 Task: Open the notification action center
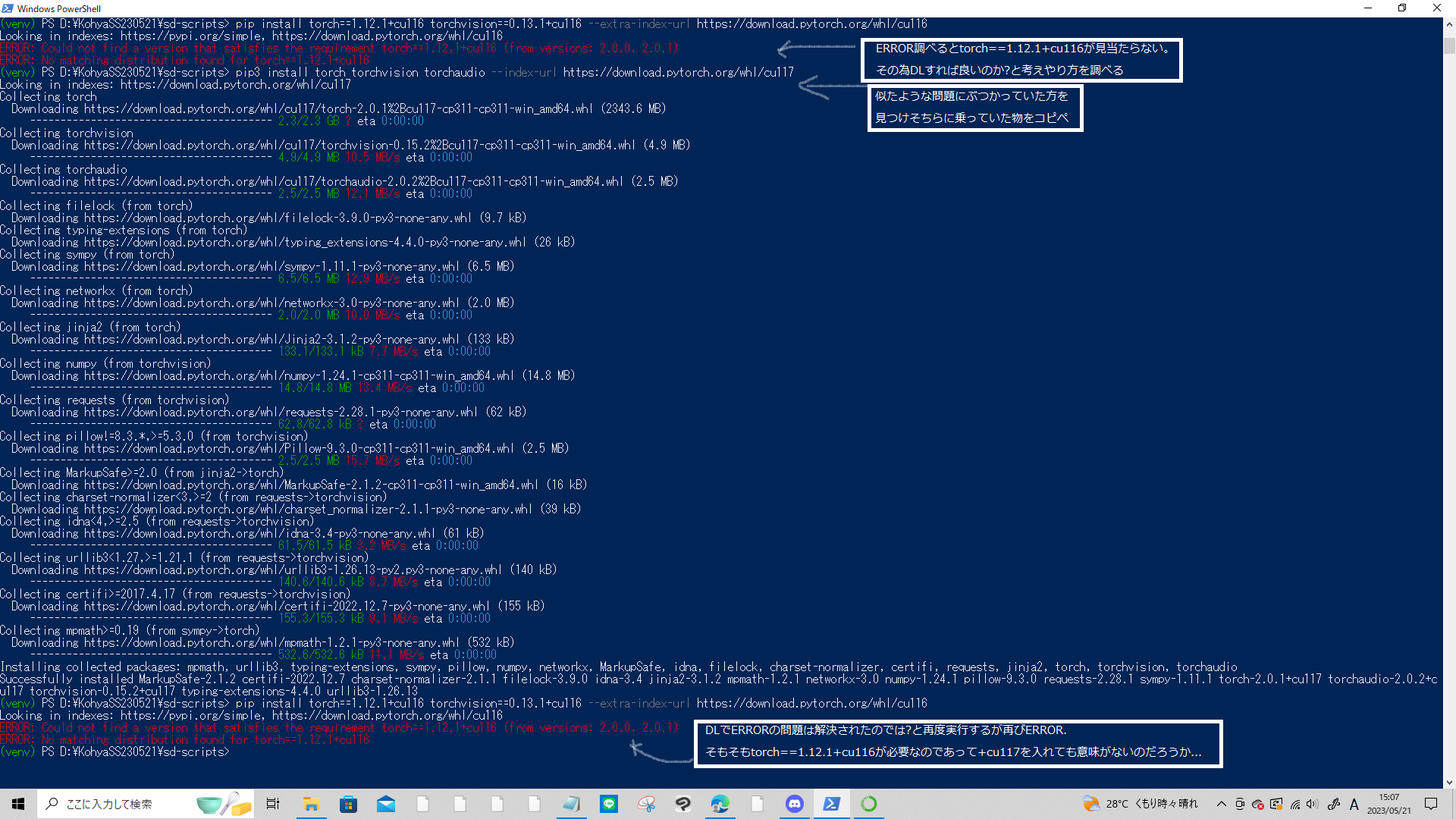[1431, 804]
